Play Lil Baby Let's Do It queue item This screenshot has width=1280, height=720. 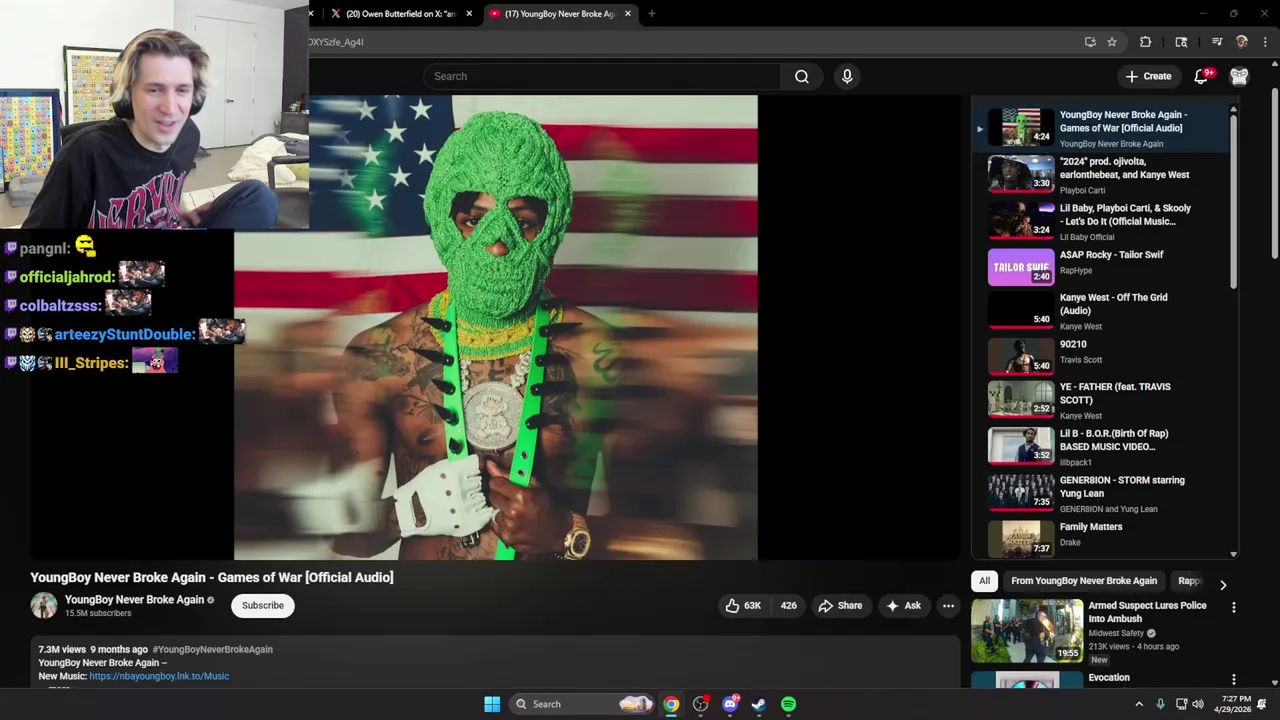(1100, 221)
